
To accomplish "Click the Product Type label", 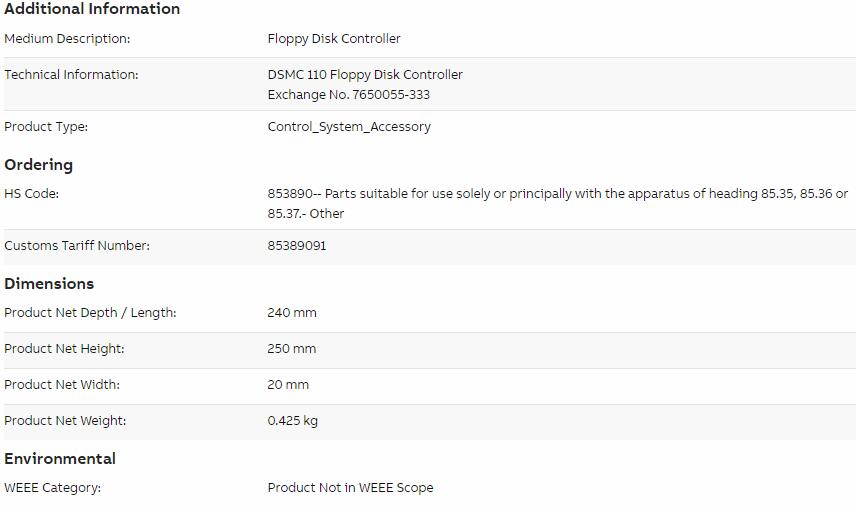I will pos(46,127).
